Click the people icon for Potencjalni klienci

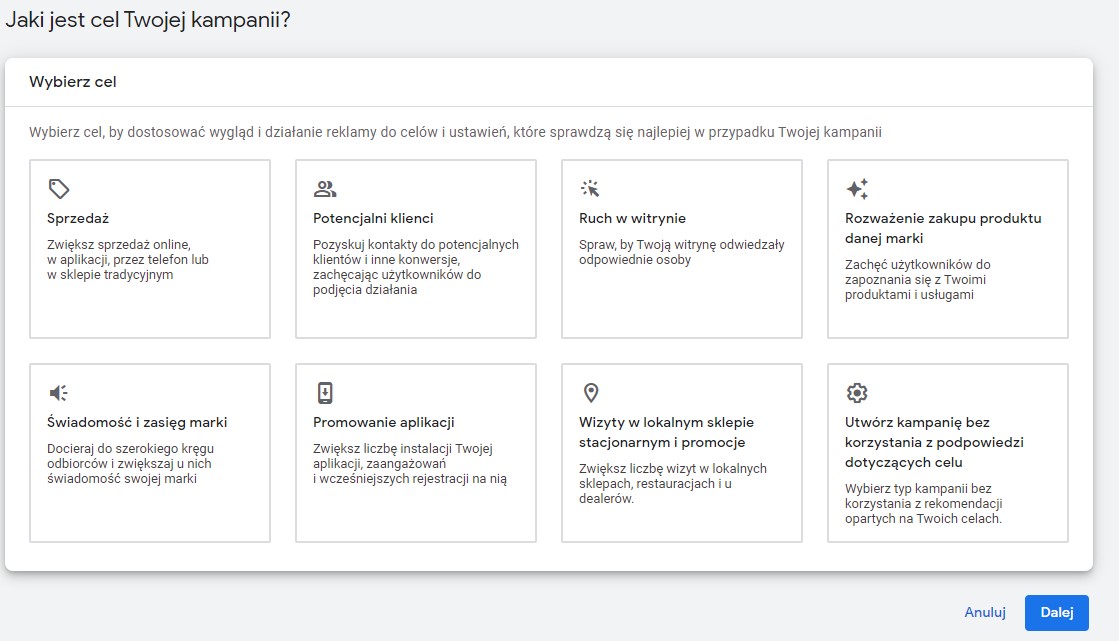[x=325, y=188]
